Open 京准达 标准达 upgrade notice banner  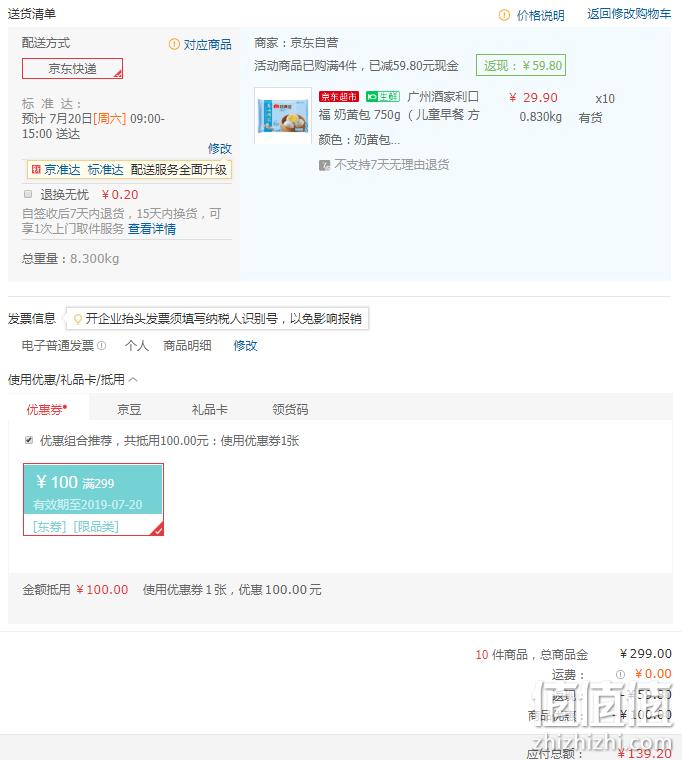pyautogui.click(x=129, y=170)
